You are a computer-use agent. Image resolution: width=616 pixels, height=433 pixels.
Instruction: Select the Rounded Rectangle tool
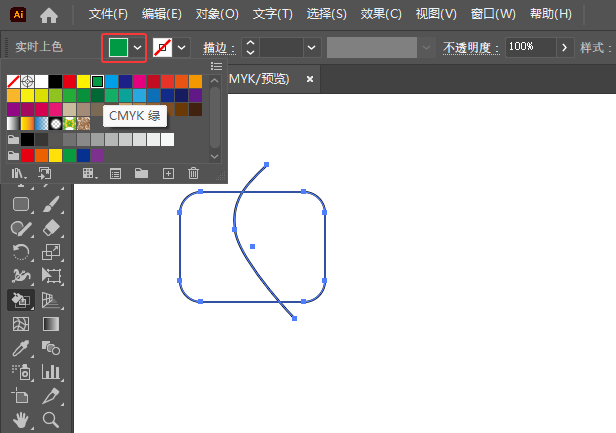point(21,204)
